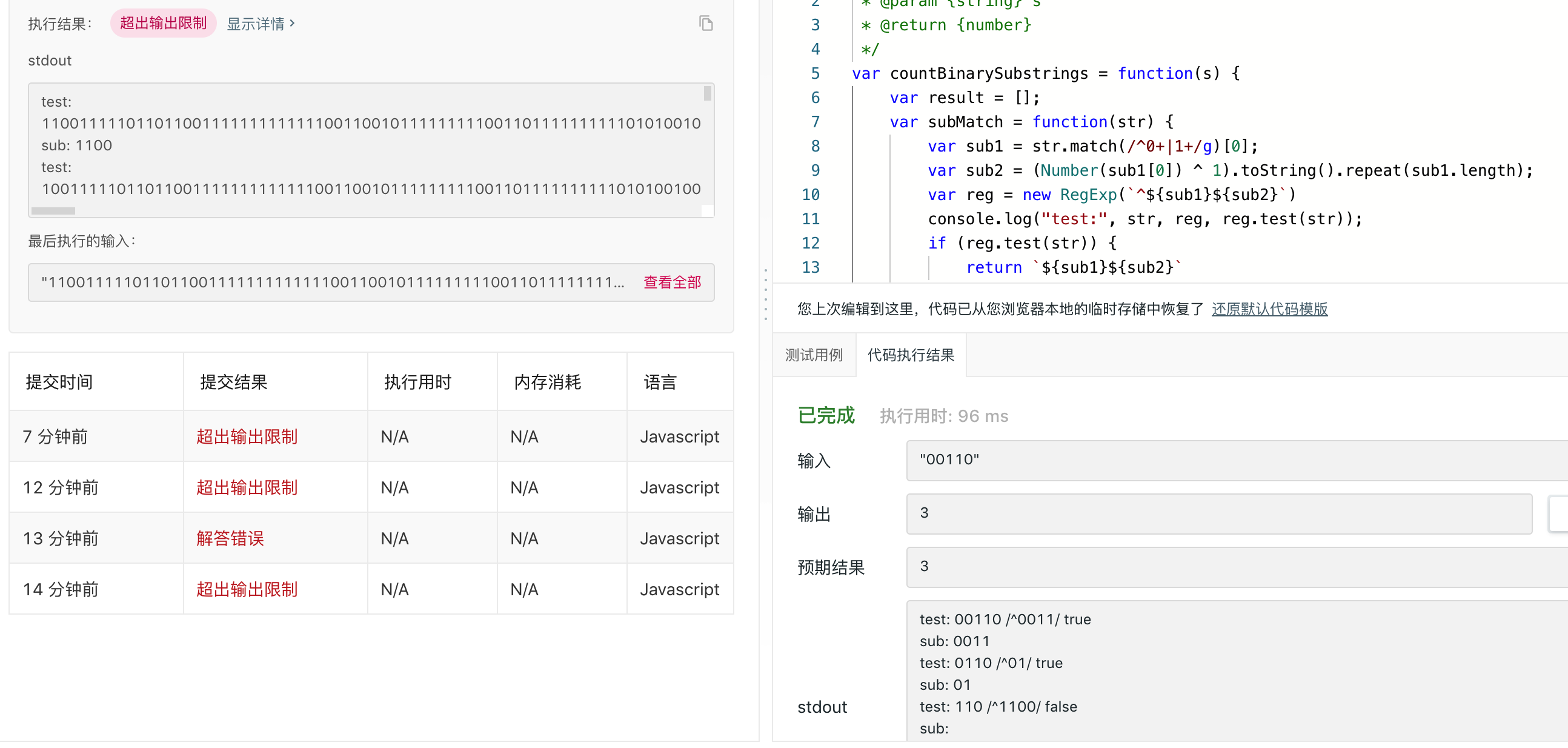The width and height of the screenshot is (1568, 748).
Task: Open the 解答错误 submission result
Action: [x=230, y=538]
